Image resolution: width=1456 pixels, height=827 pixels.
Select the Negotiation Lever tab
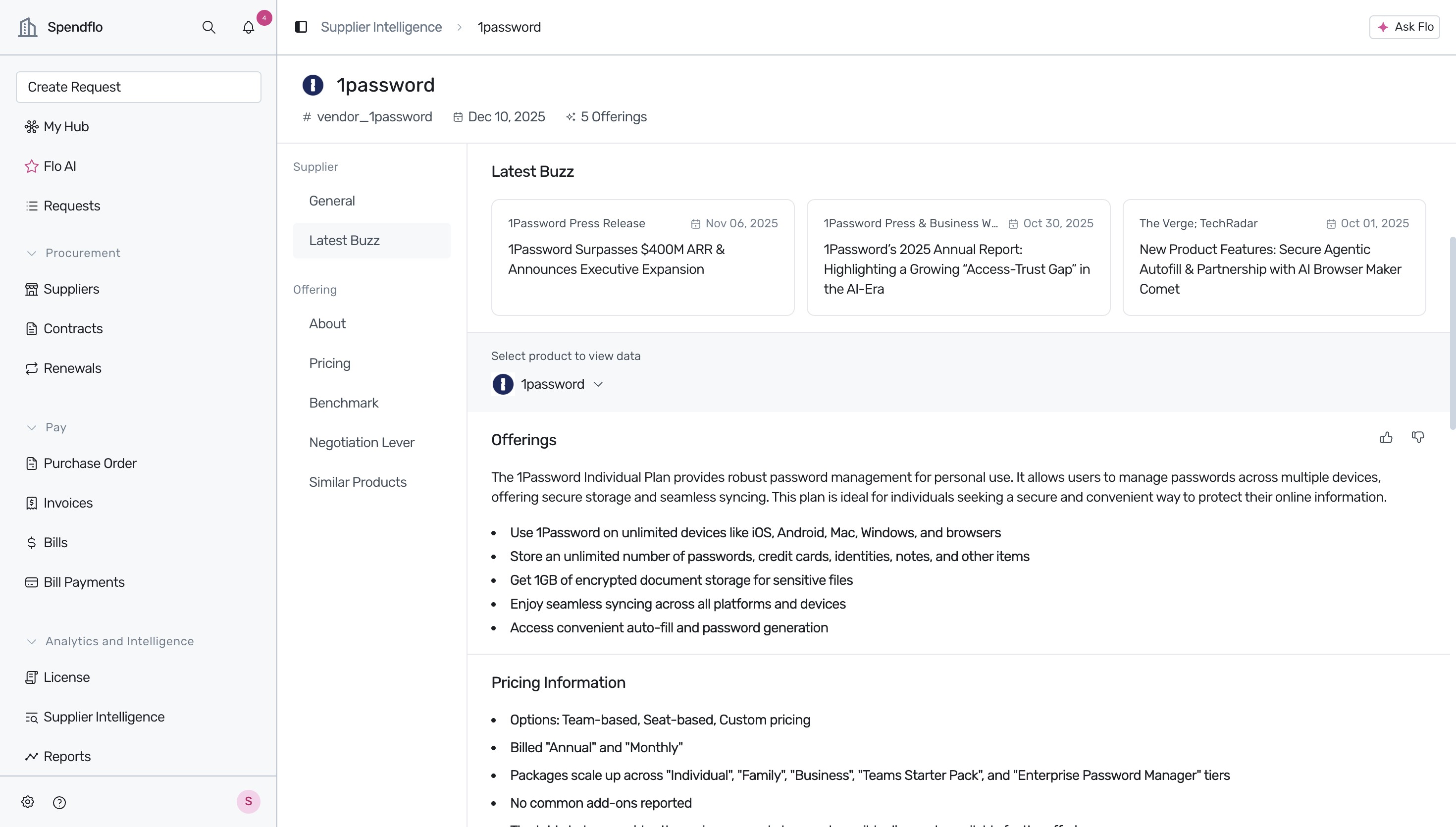[372, 442]
